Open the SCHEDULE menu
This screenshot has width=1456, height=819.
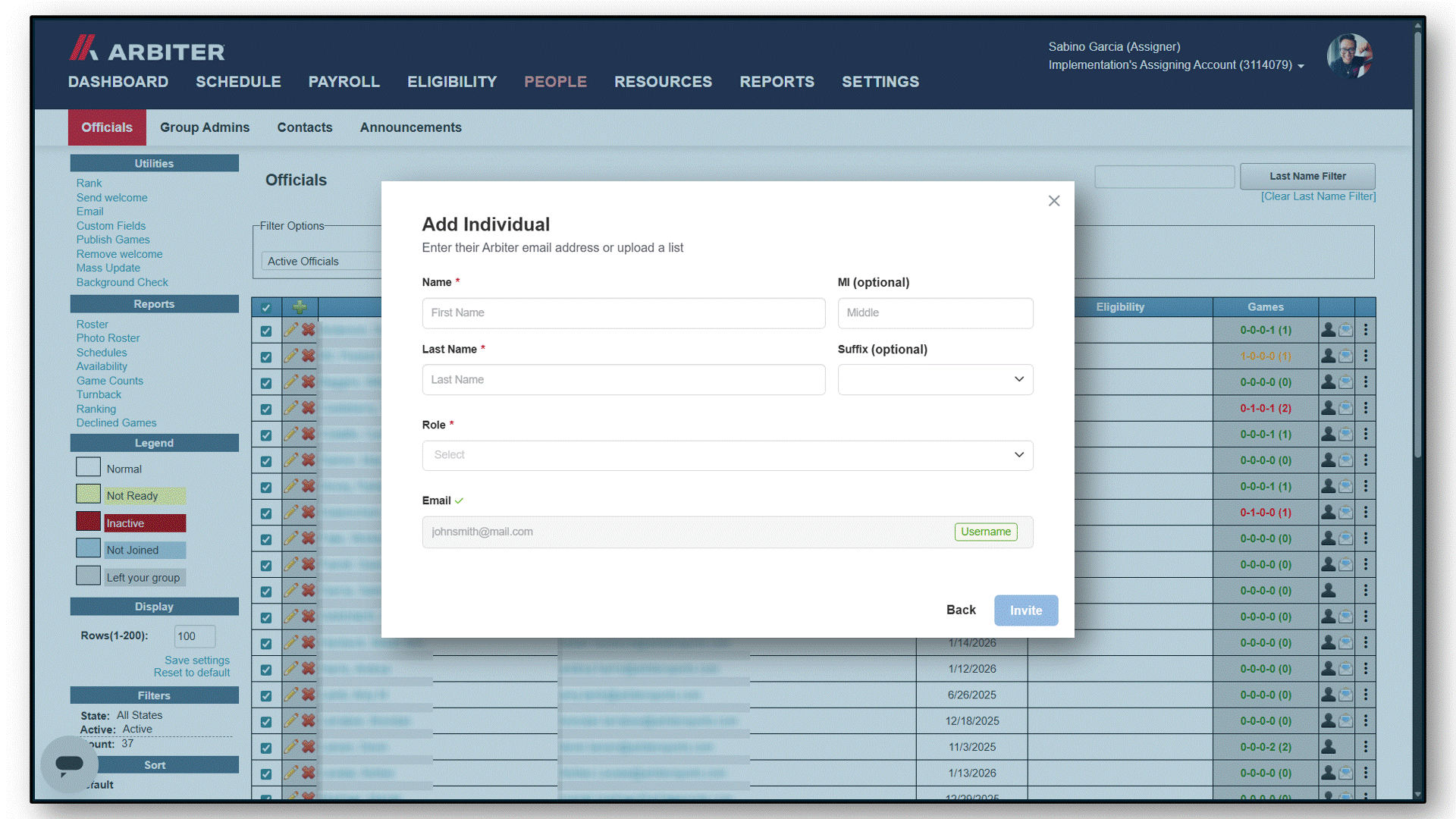[238, 82]
